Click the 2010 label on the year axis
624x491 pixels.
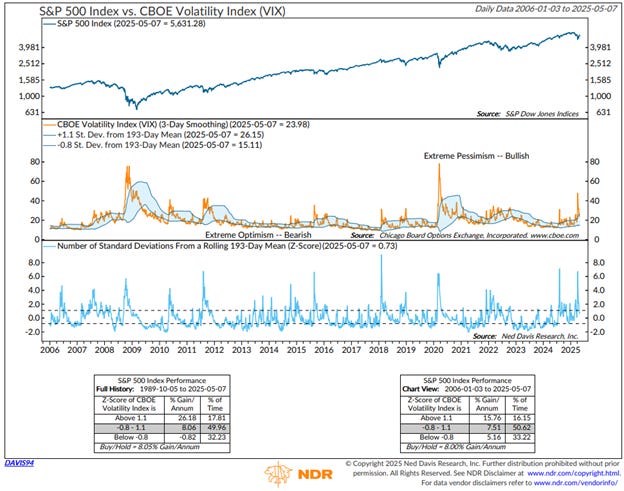click(159, 350)
